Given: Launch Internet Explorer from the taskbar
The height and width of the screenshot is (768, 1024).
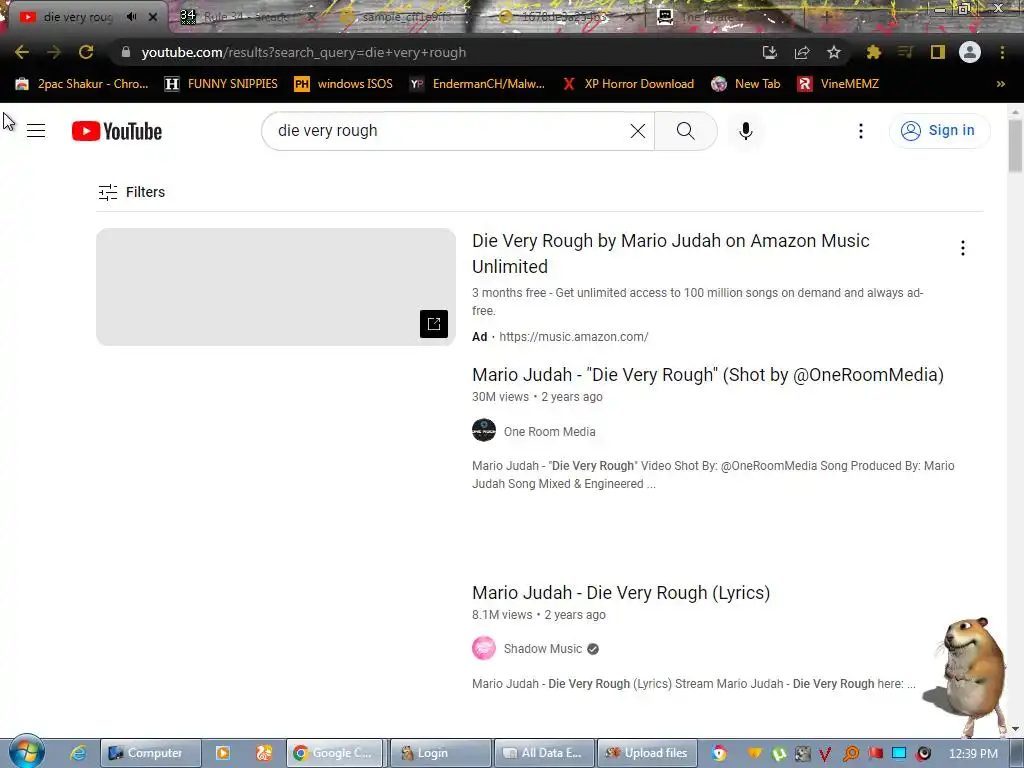Looking at the screenshot, I should [x=78, y=753].
